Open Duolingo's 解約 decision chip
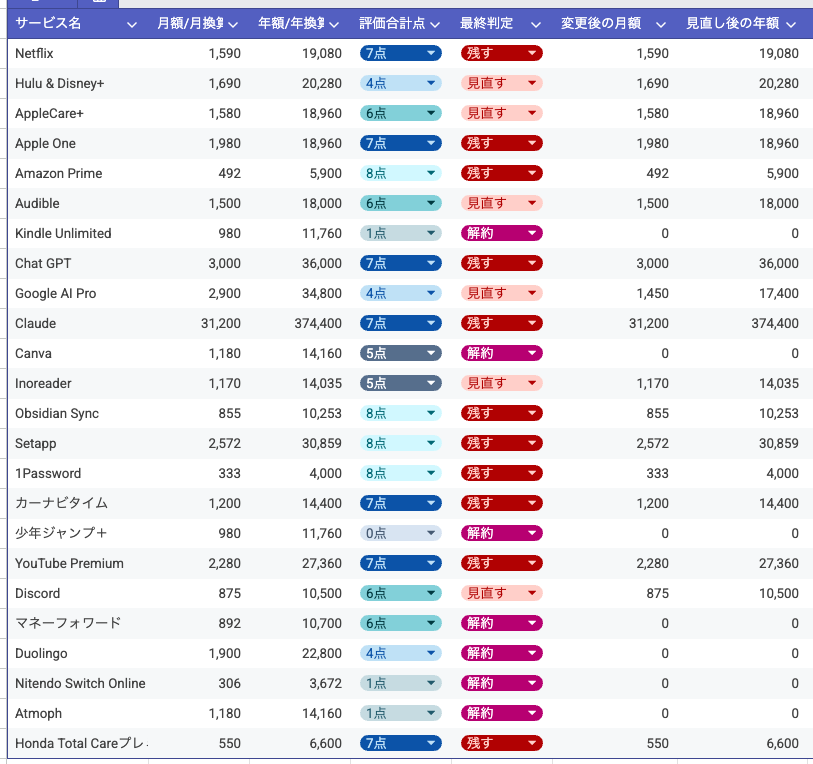Viewport: 813px width, 764px height. pos(501,653)
